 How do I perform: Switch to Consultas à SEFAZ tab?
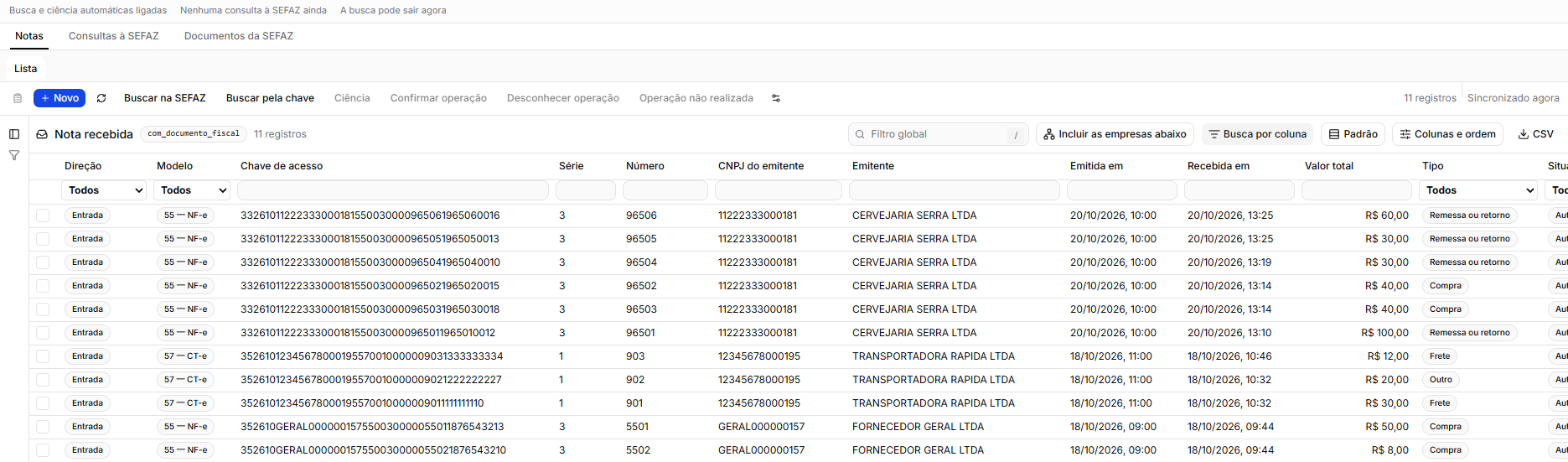[x=114, y=36]
